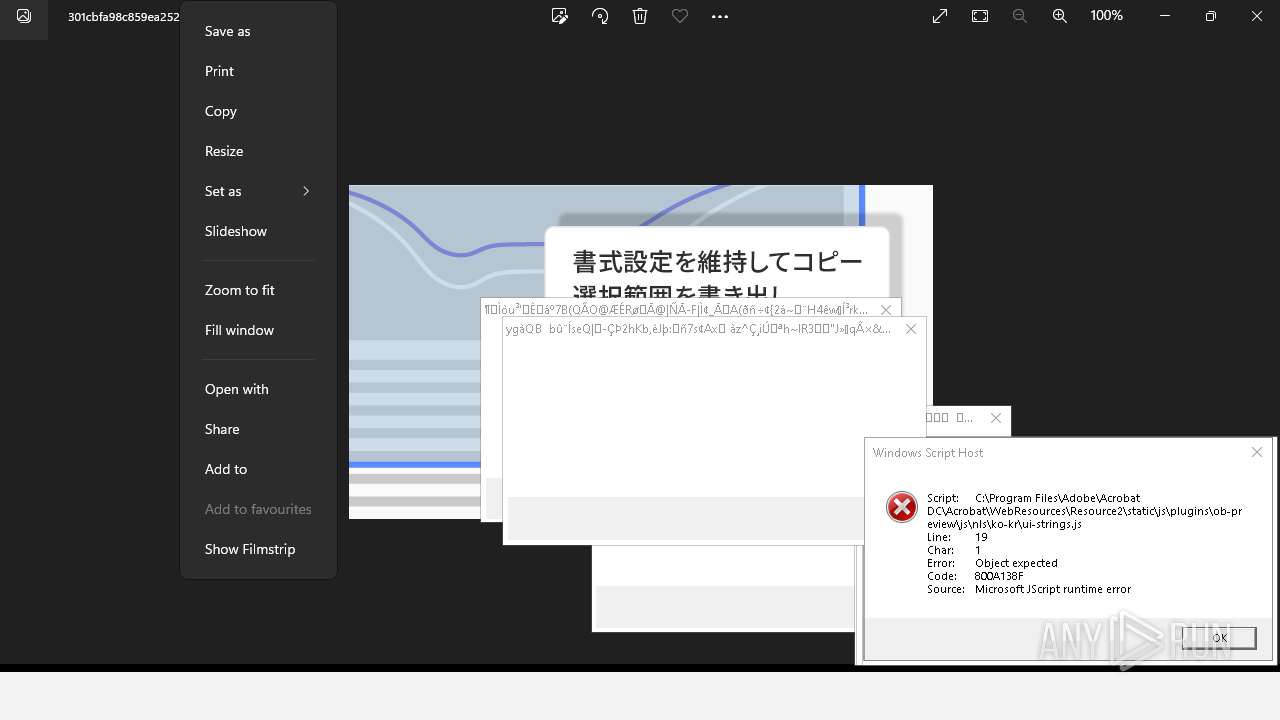The height and width of the screenshot is (720, 1280).
Task: Click the zoom to fit icon
Action: (x=980, y=16)
